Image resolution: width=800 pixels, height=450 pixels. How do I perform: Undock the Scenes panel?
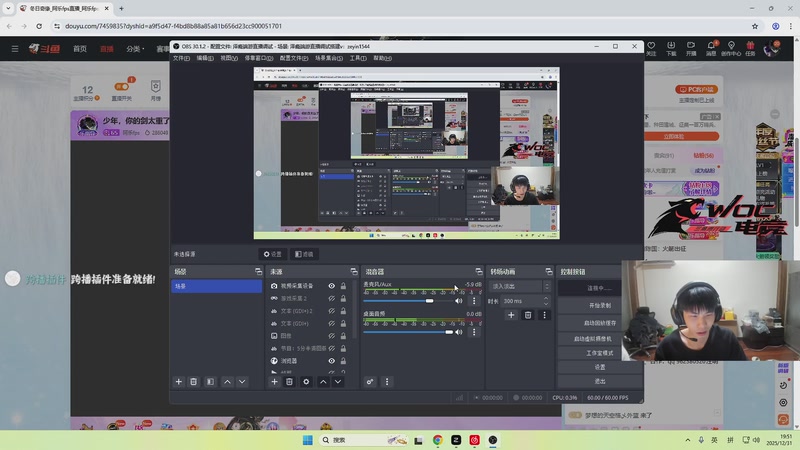(258, 271)
